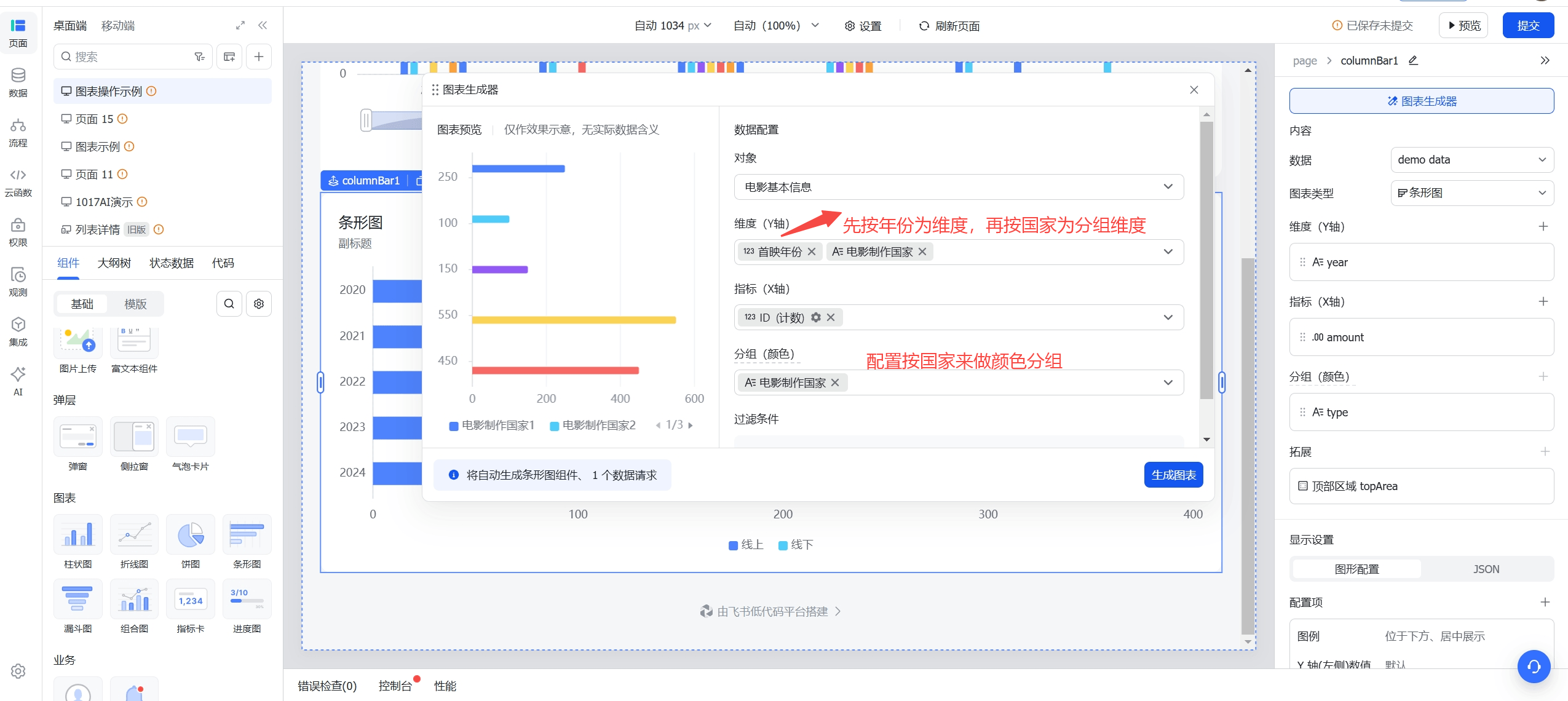Open the 页面 (Pages) sidebar section
Screen dimensions: 1568x701
pos(18,33)
